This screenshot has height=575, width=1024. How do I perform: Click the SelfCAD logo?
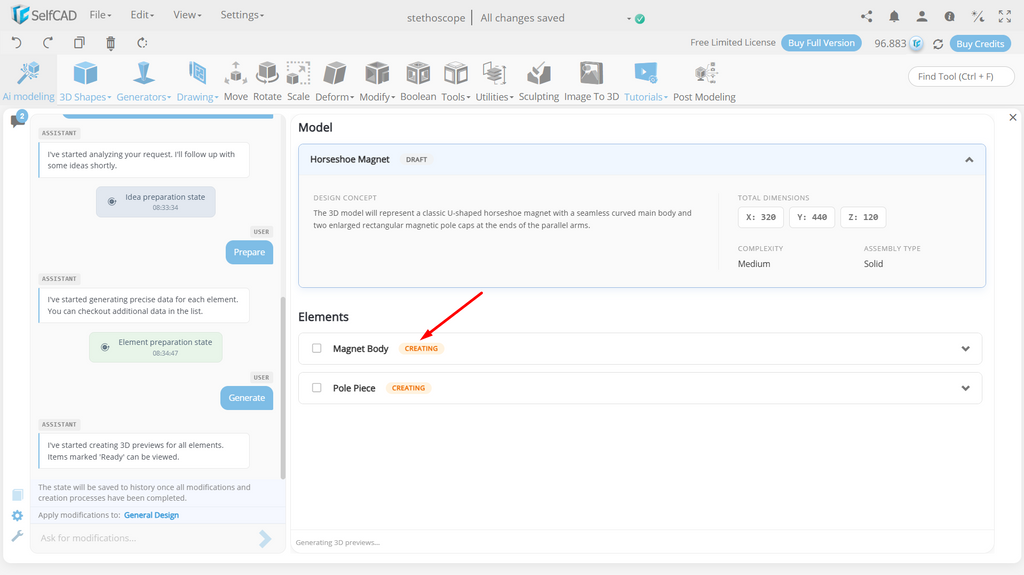tap(44, 14)
